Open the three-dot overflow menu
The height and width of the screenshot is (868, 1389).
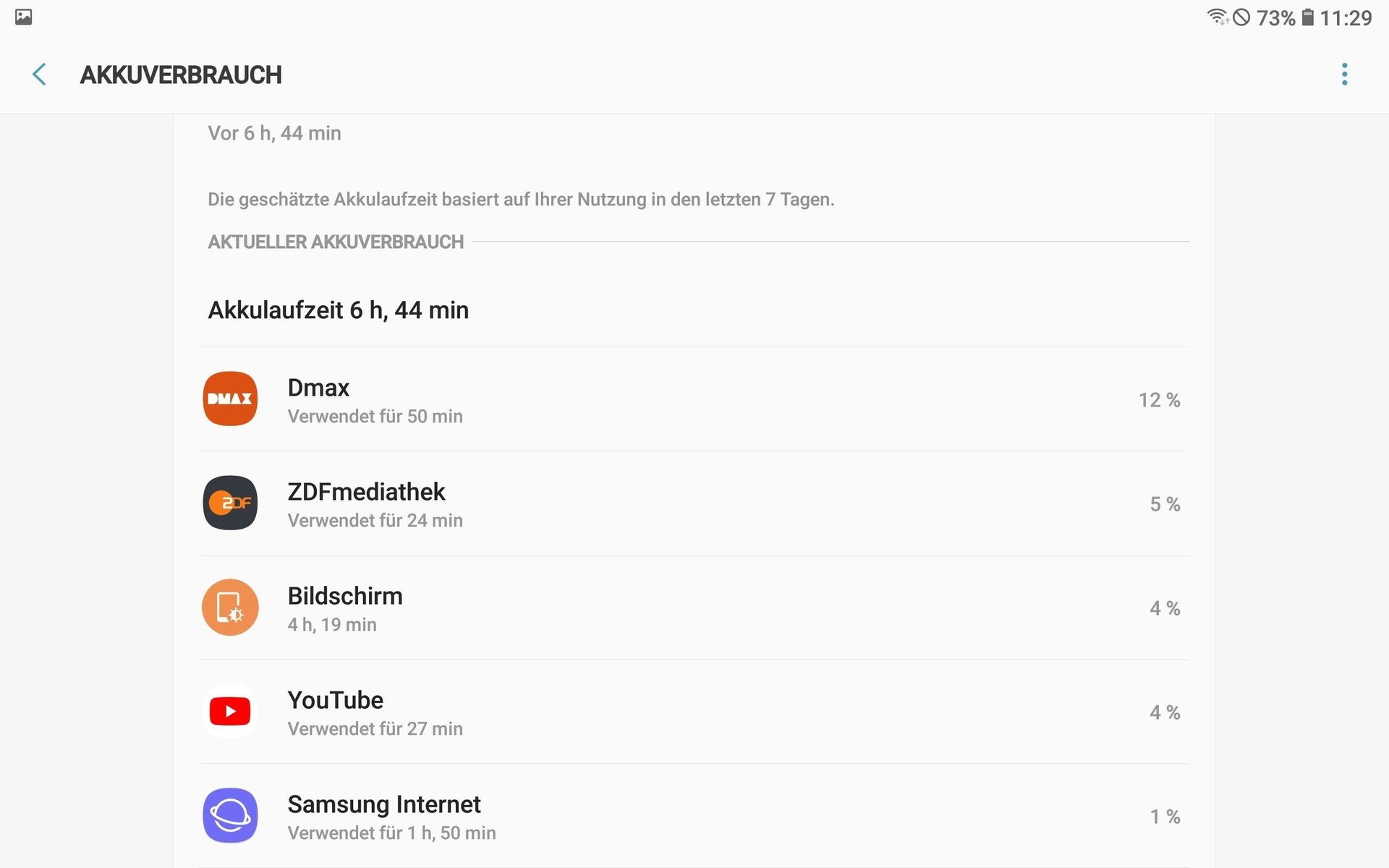(1344, 74)
